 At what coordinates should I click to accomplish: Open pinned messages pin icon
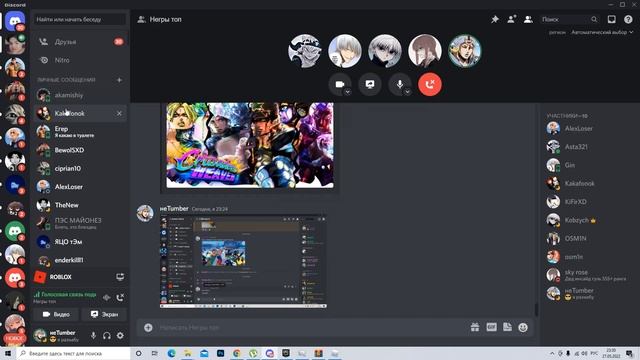pos(495,19)
